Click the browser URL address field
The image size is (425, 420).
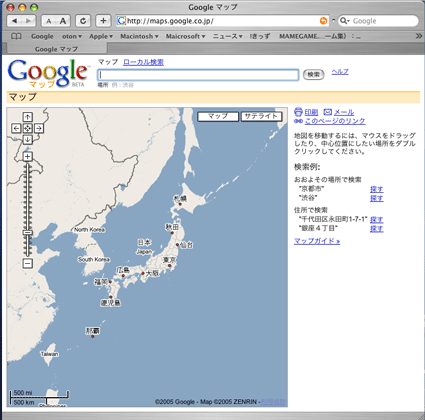[223, 21]
